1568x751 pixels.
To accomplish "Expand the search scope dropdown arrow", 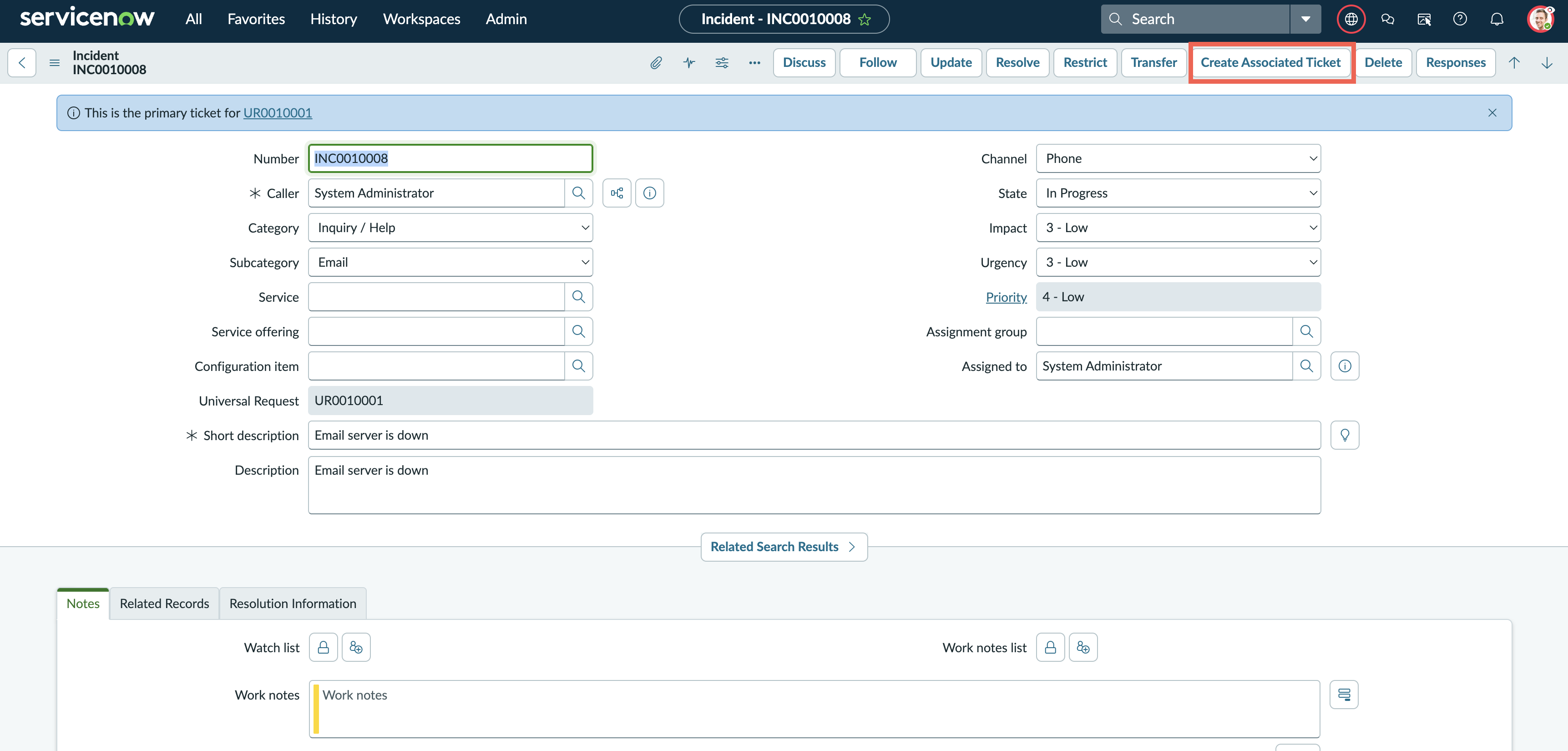I will (1305, 19).
